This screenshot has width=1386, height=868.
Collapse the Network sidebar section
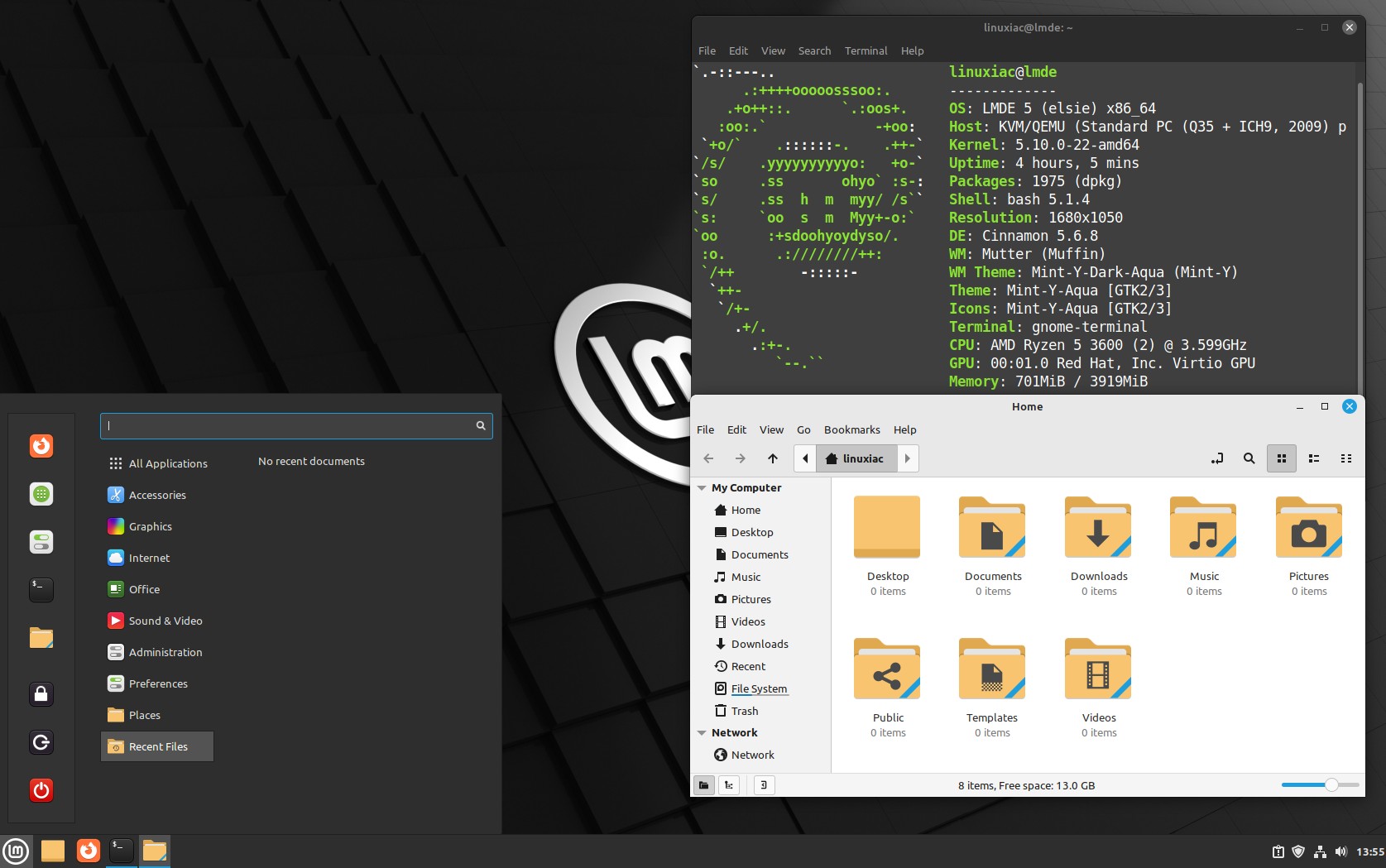[702, 733]
